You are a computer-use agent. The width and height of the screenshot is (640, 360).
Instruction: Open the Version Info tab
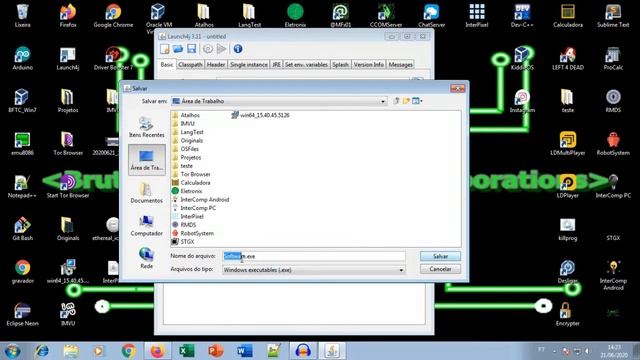click(x=369, y=64)
